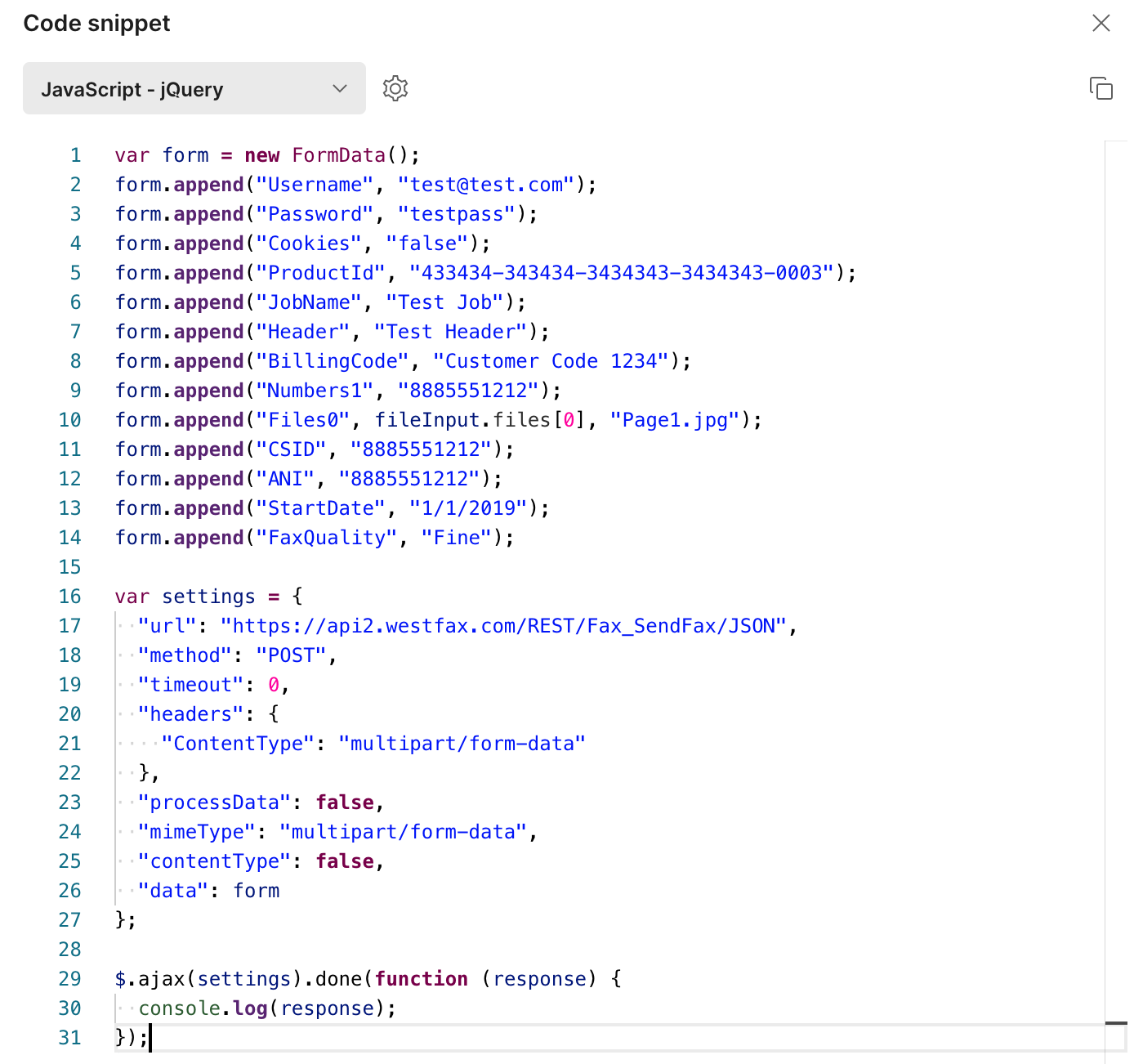Click line number 29 in the gutter
The height and width of the screenshot is (1064, 1134).
point(70,979)
